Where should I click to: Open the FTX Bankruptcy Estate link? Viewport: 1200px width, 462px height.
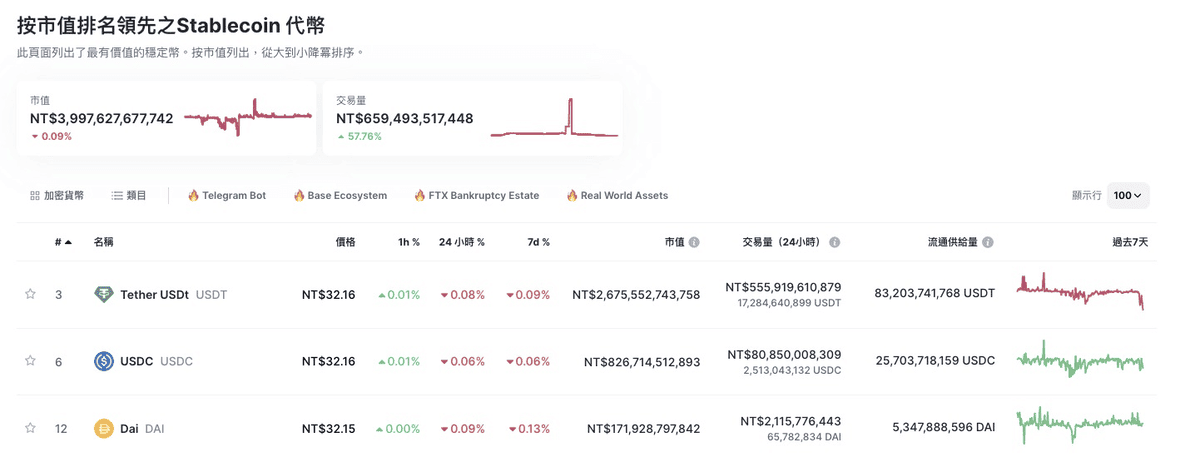[477, 196]
